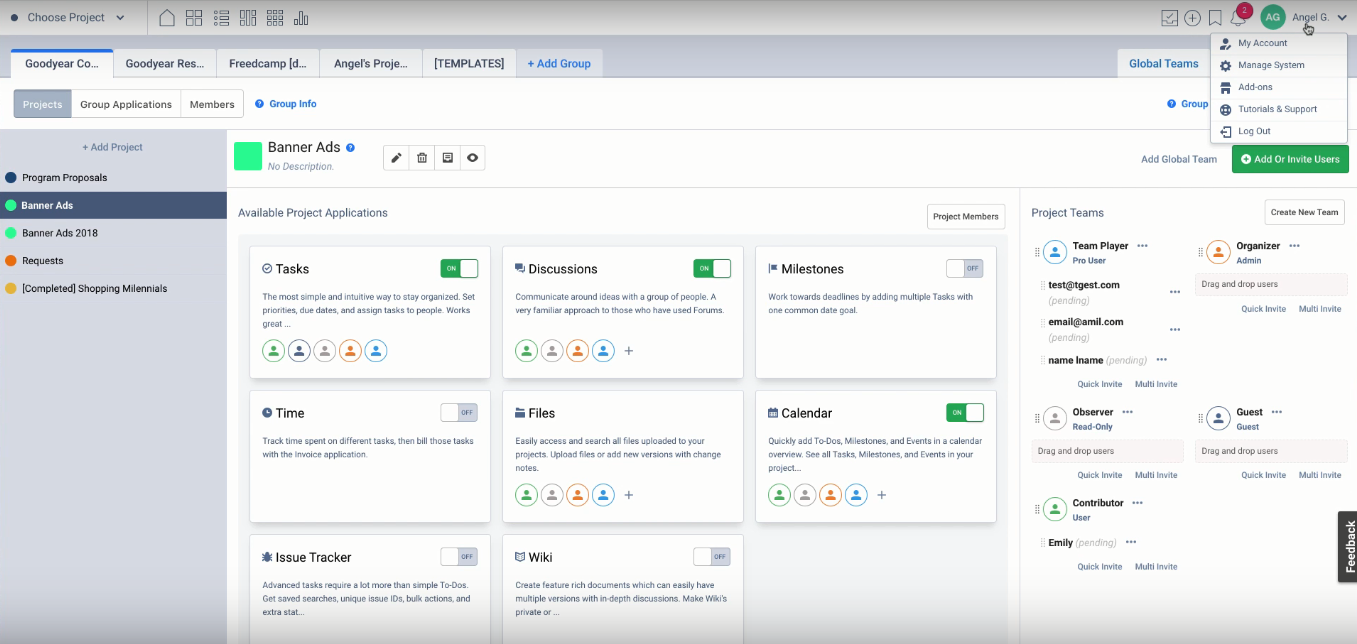Click the green Banner Ads color swatch
This screenshot has height=644, width=1357.
248,156
